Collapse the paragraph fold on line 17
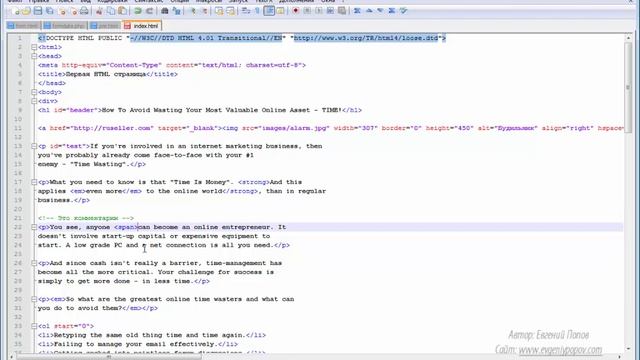This screenshot has height=360, width=640. (x=34, y=182)
